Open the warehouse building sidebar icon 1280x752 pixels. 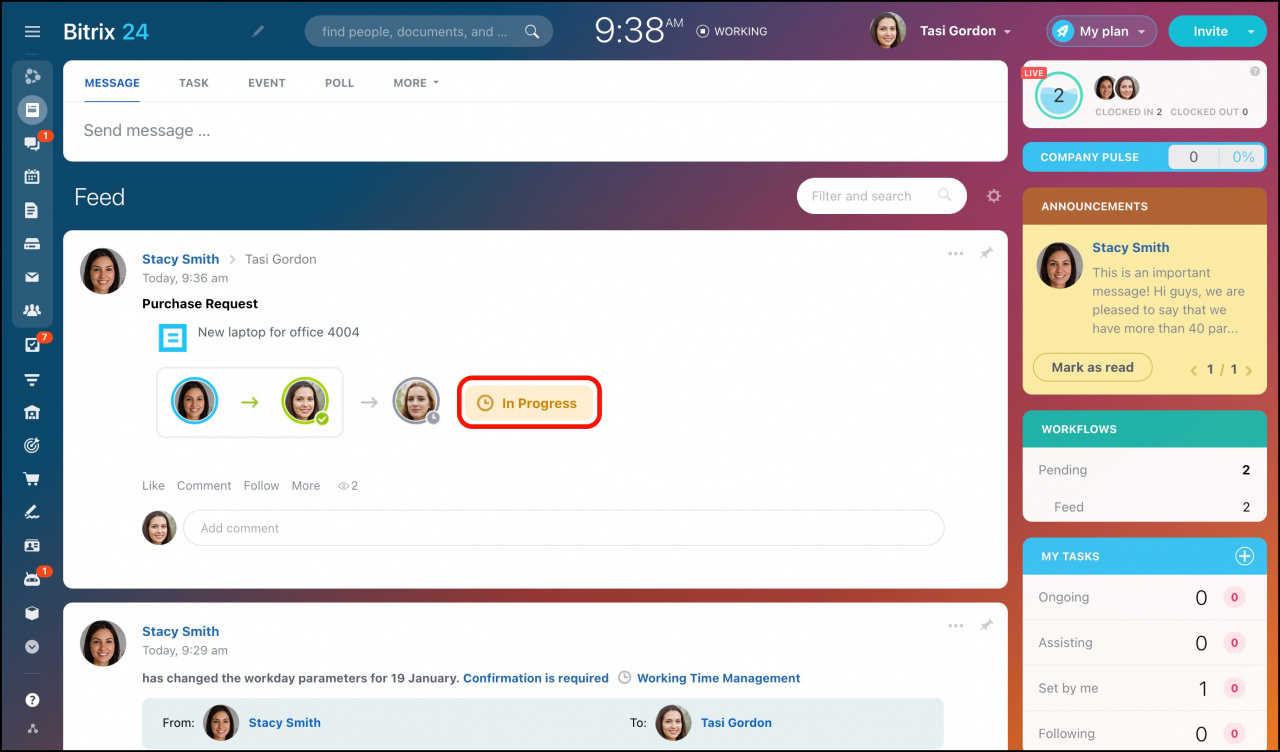pyautogui.click(x=32, y=412)
